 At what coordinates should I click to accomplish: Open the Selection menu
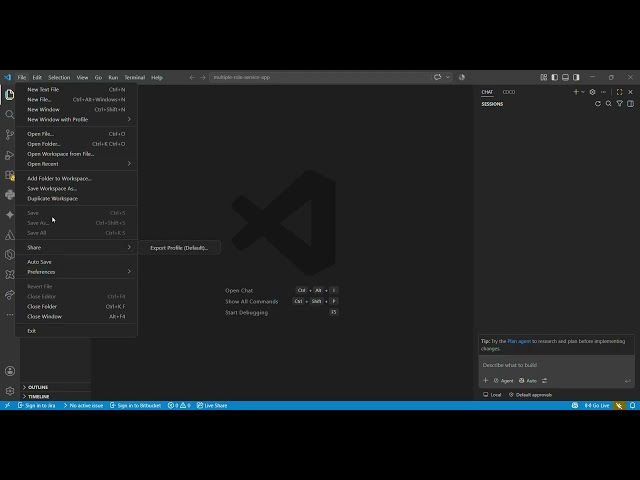59,77
